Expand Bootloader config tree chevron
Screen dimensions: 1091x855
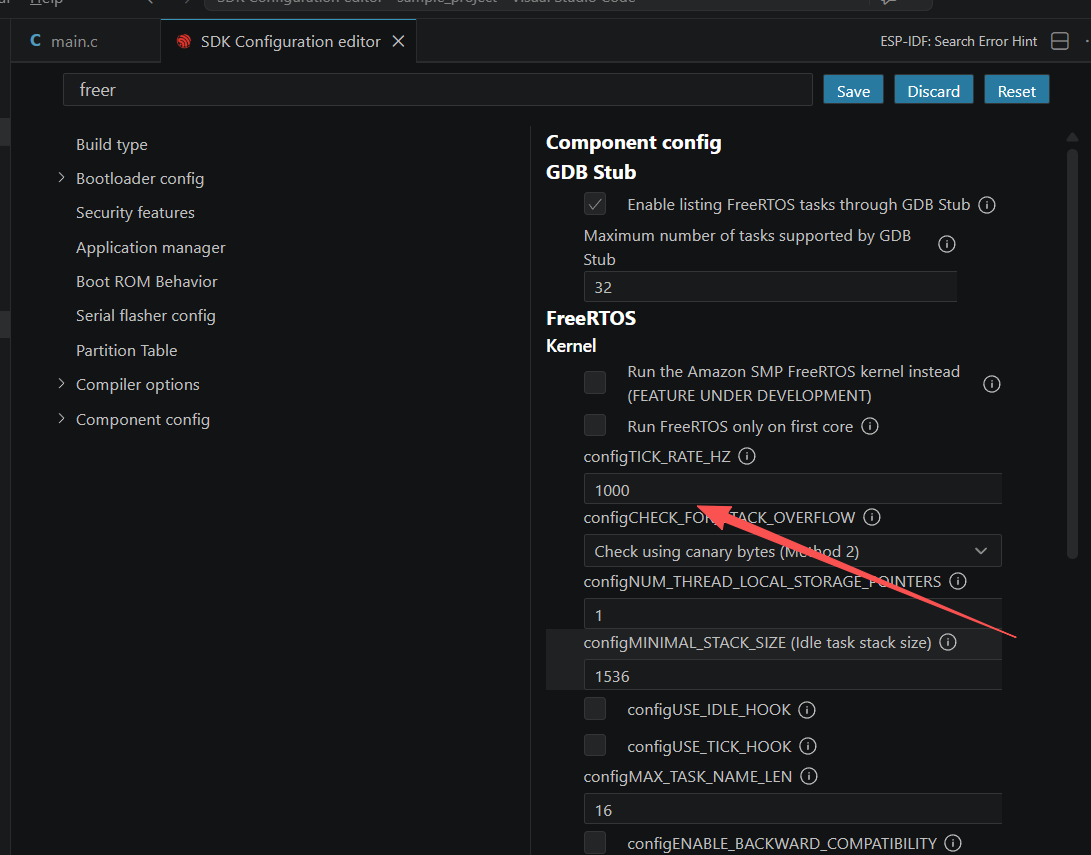click(61, 178)
